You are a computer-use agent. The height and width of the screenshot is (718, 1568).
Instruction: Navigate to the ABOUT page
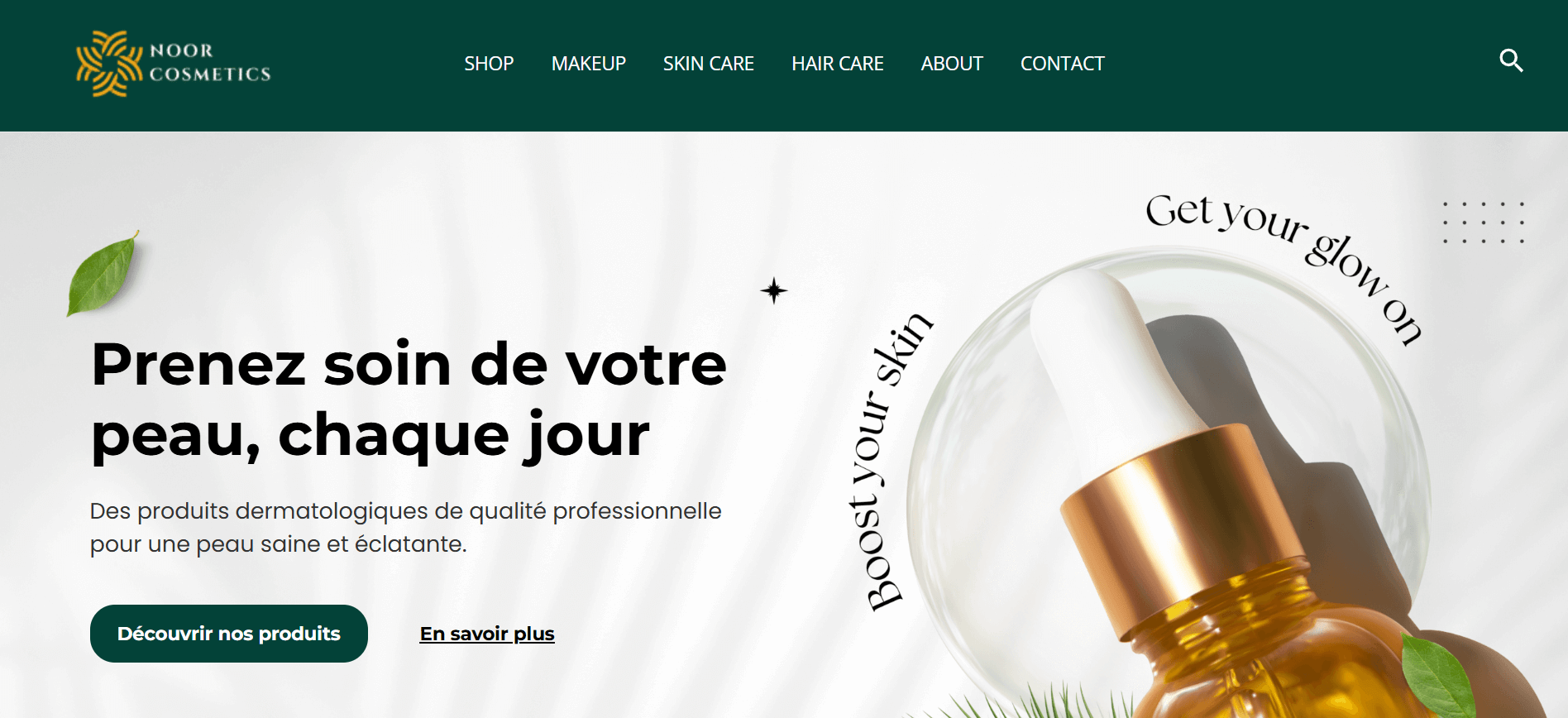point(952,64)
